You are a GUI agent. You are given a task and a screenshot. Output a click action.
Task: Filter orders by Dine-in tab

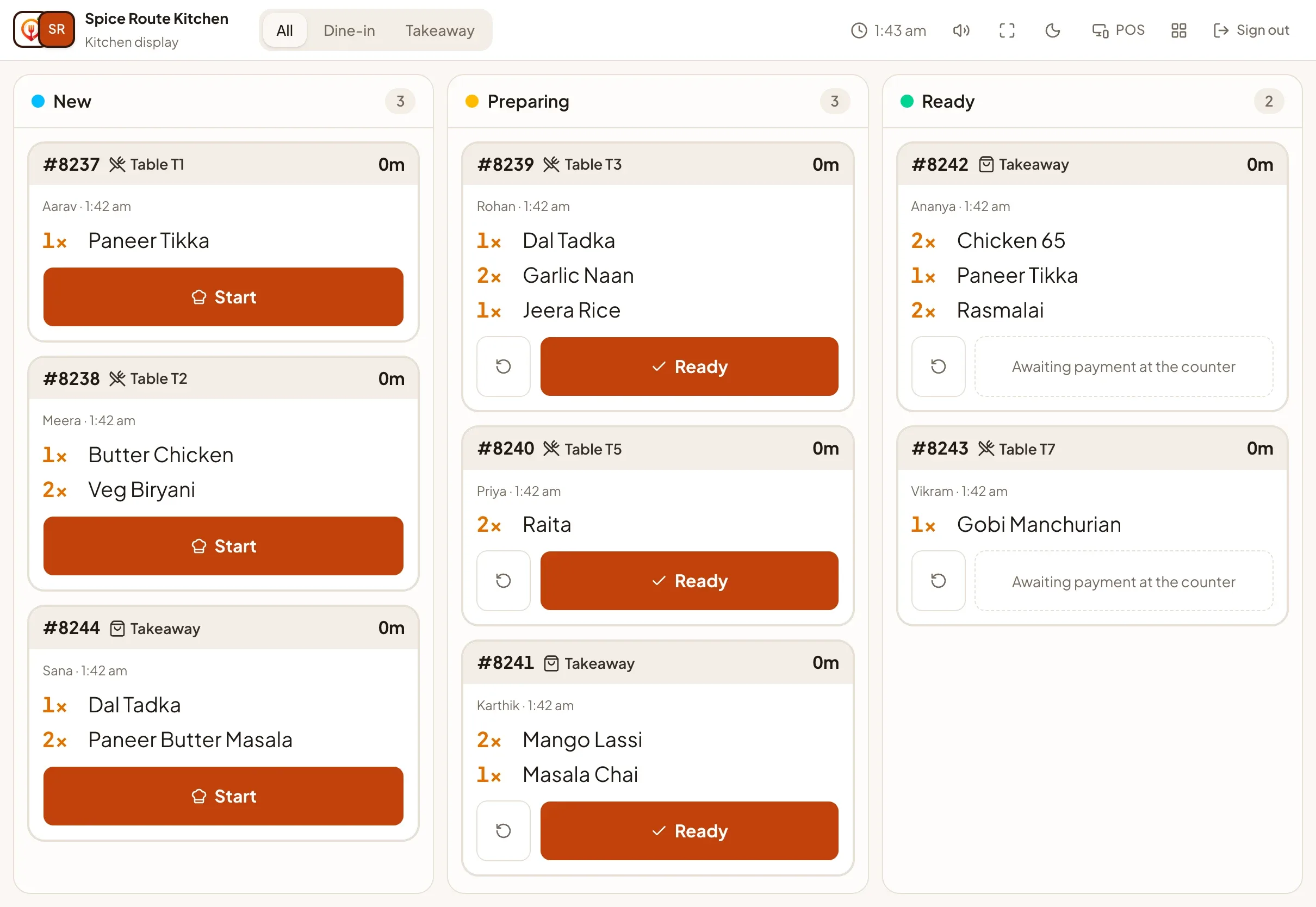pos(349,30)
